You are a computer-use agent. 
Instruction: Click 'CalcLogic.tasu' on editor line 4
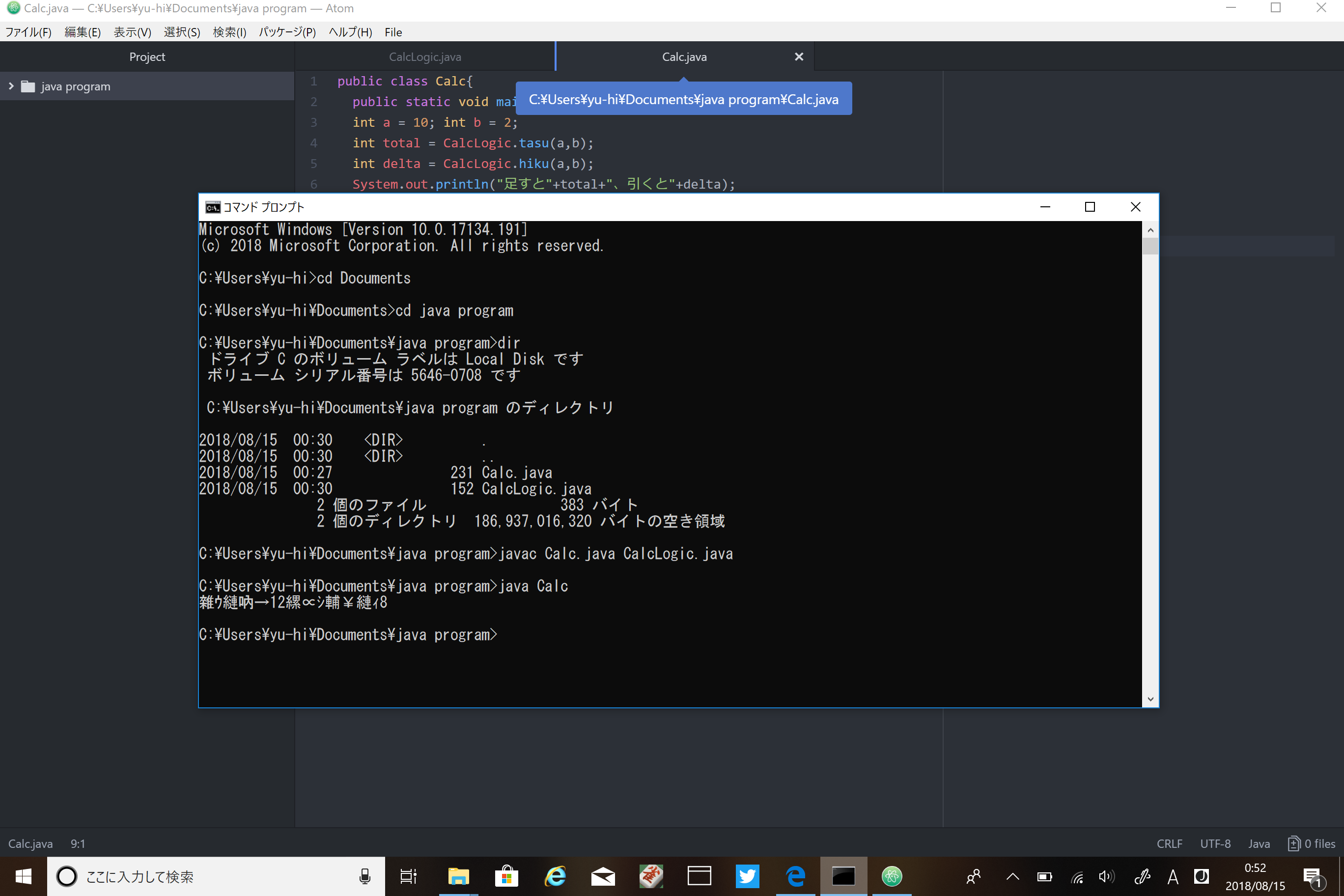click(x=496, y=143)
